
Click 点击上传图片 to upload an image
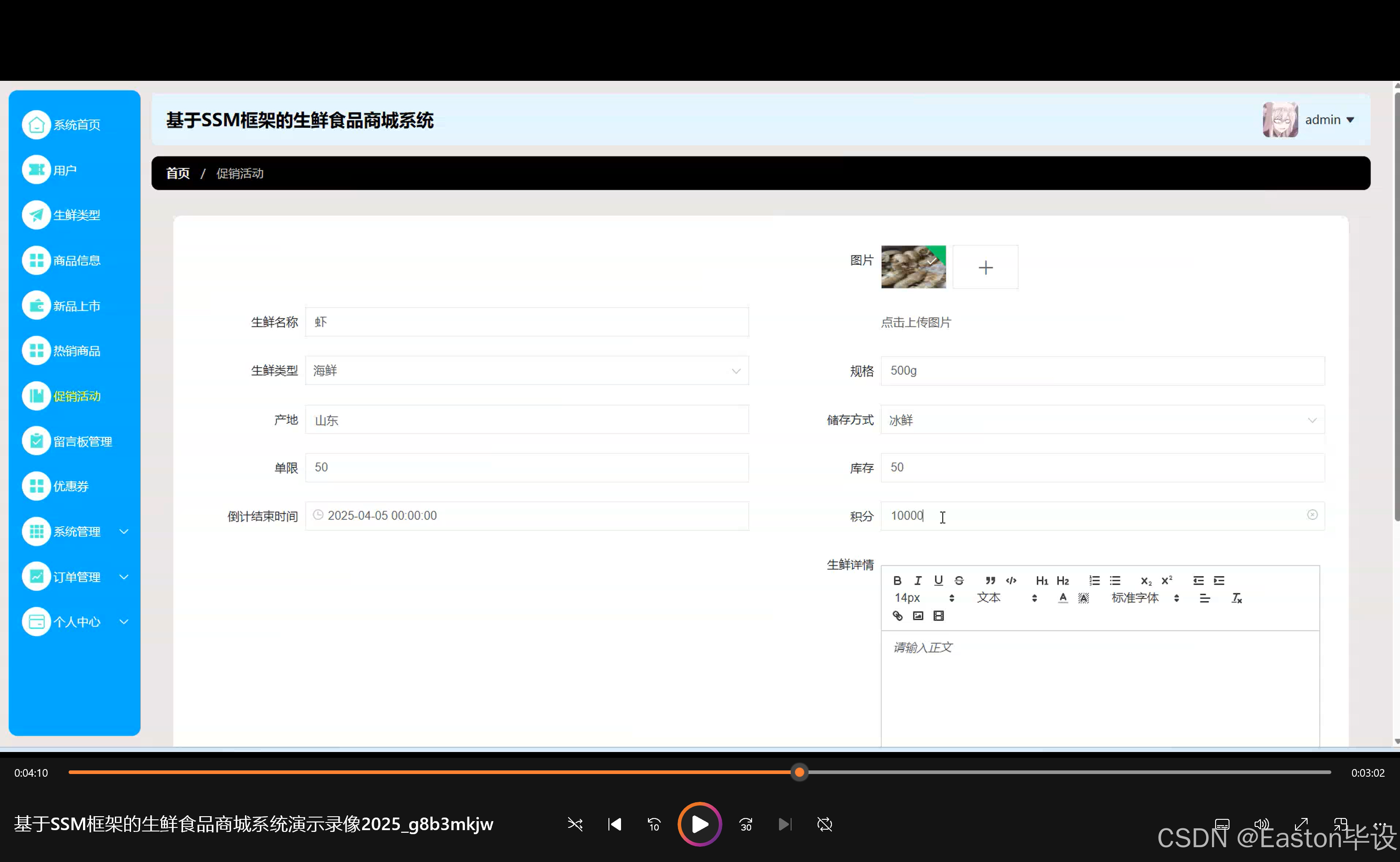pos(916,322)
